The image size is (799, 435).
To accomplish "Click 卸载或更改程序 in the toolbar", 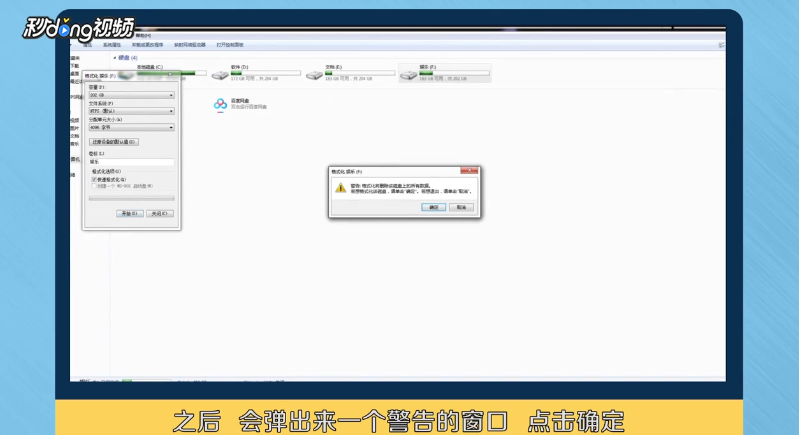I will (x=148, y=45).
